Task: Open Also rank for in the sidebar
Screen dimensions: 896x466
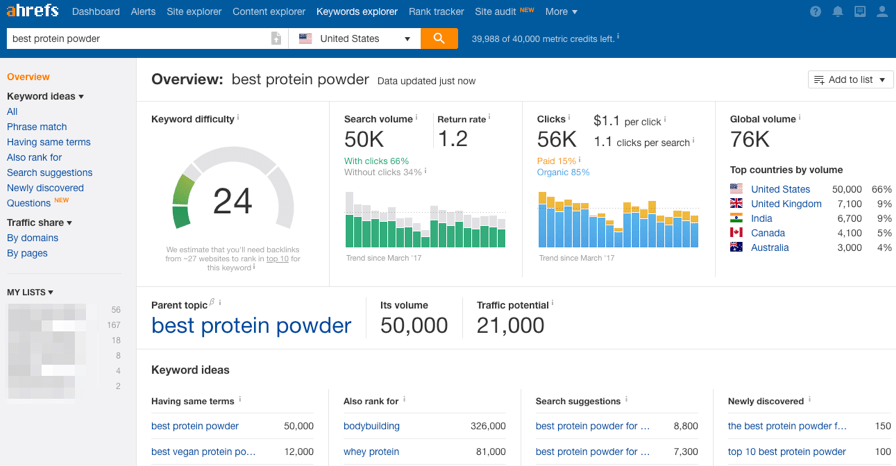Action: pyautogui.click(x=34, y=157)
